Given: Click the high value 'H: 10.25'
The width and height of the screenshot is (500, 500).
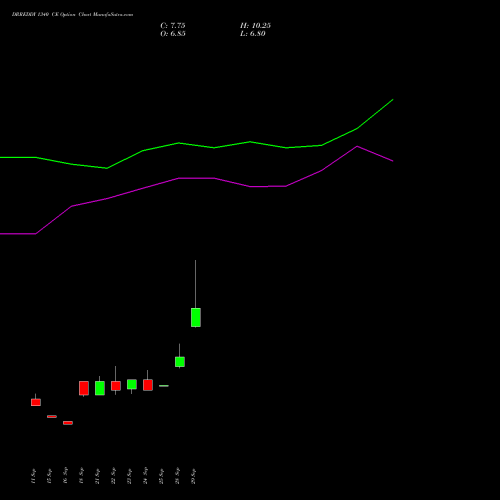Looking at the screenshot, I should [x=255, y=26].
